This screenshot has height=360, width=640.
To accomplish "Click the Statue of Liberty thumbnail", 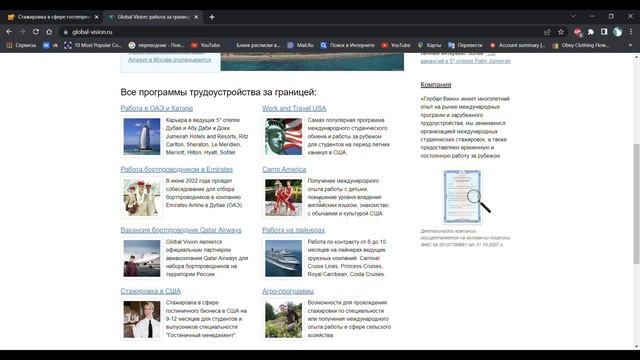I will coord(284,136).
